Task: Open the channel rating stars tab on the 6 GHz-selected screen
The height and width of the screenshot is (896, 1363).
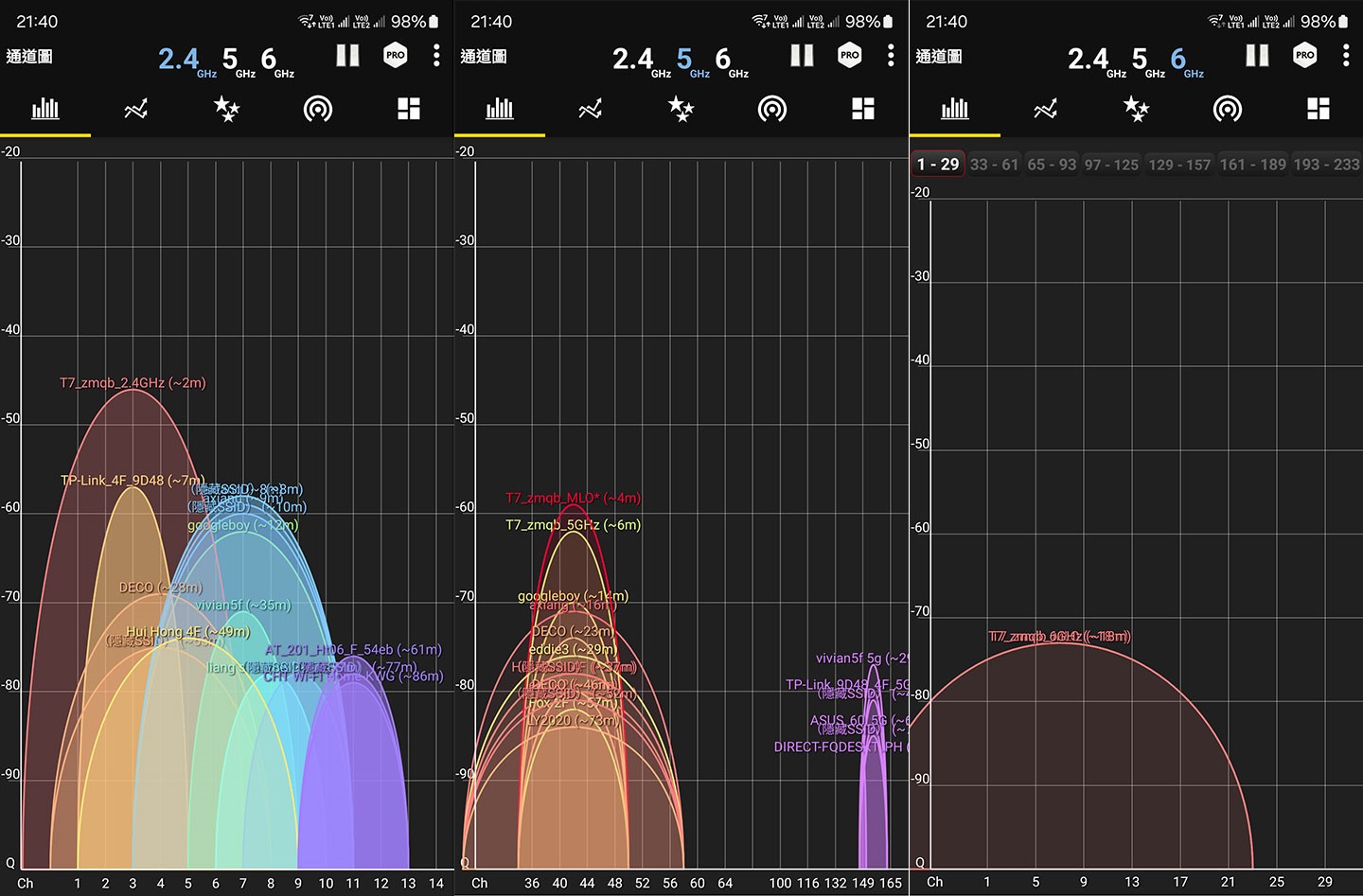Action: pyautogui.click(x=1136, y=110)
